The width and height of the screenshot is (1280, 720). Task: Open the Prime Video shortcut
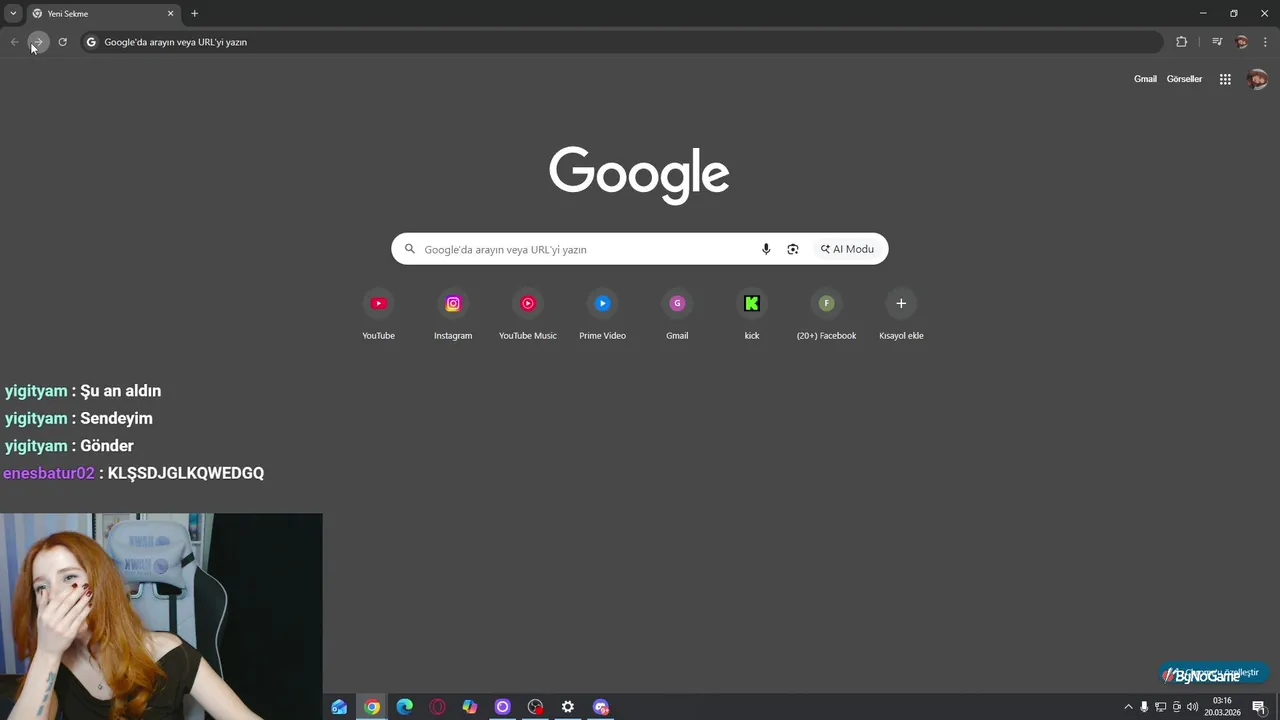[602, 314]
